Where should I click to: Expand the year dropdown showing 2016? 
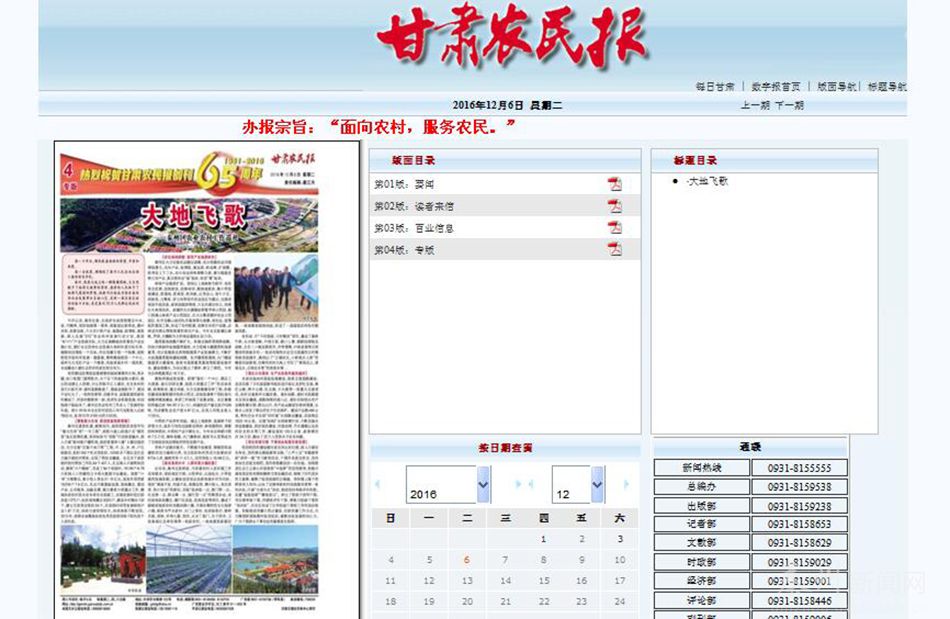483,485
